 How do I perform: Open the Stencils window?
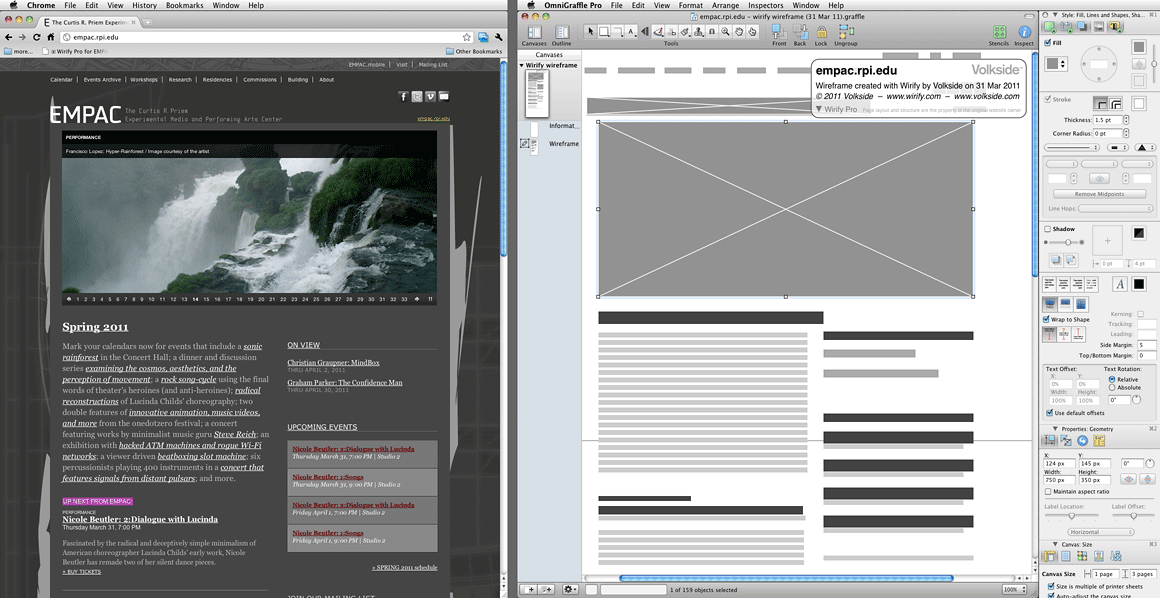point(999,35)
